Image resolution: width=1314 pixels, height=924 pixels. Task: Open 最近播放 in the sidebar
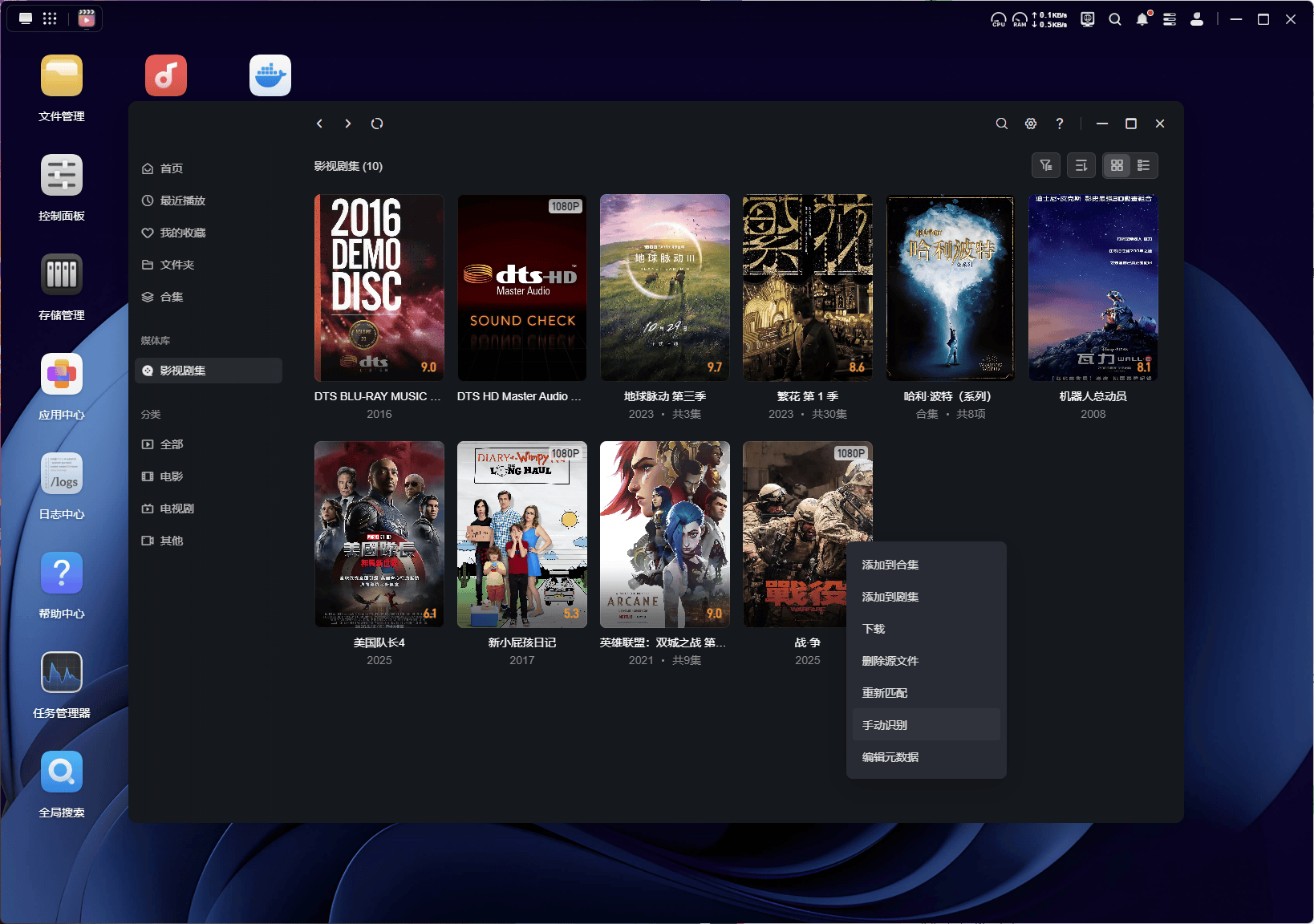pyautogui.click(x=183, y=201)
